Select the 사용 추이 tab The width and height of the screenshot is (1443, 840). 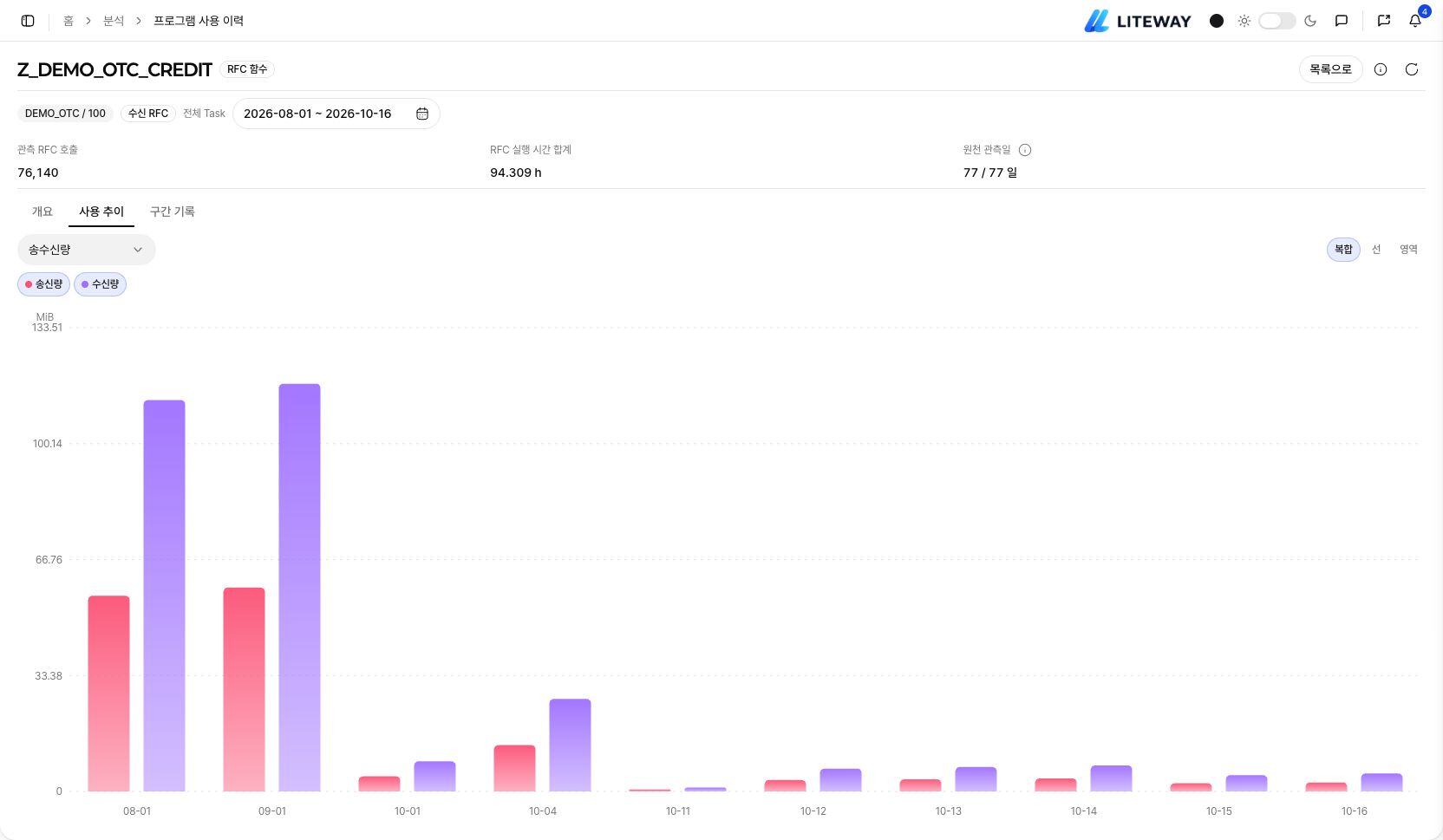click(x=101, y=212)
